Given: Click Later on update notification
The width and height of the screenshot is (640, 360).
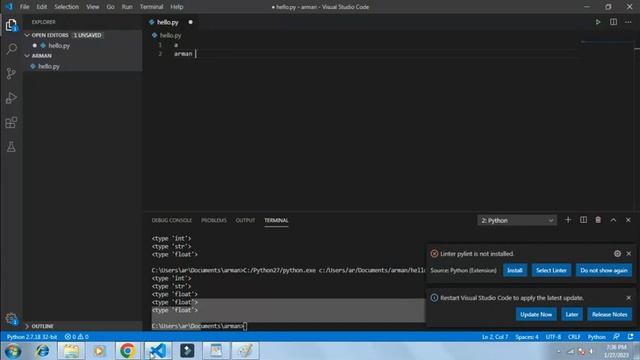Looking at the screenshot, I should pos(571,314).
